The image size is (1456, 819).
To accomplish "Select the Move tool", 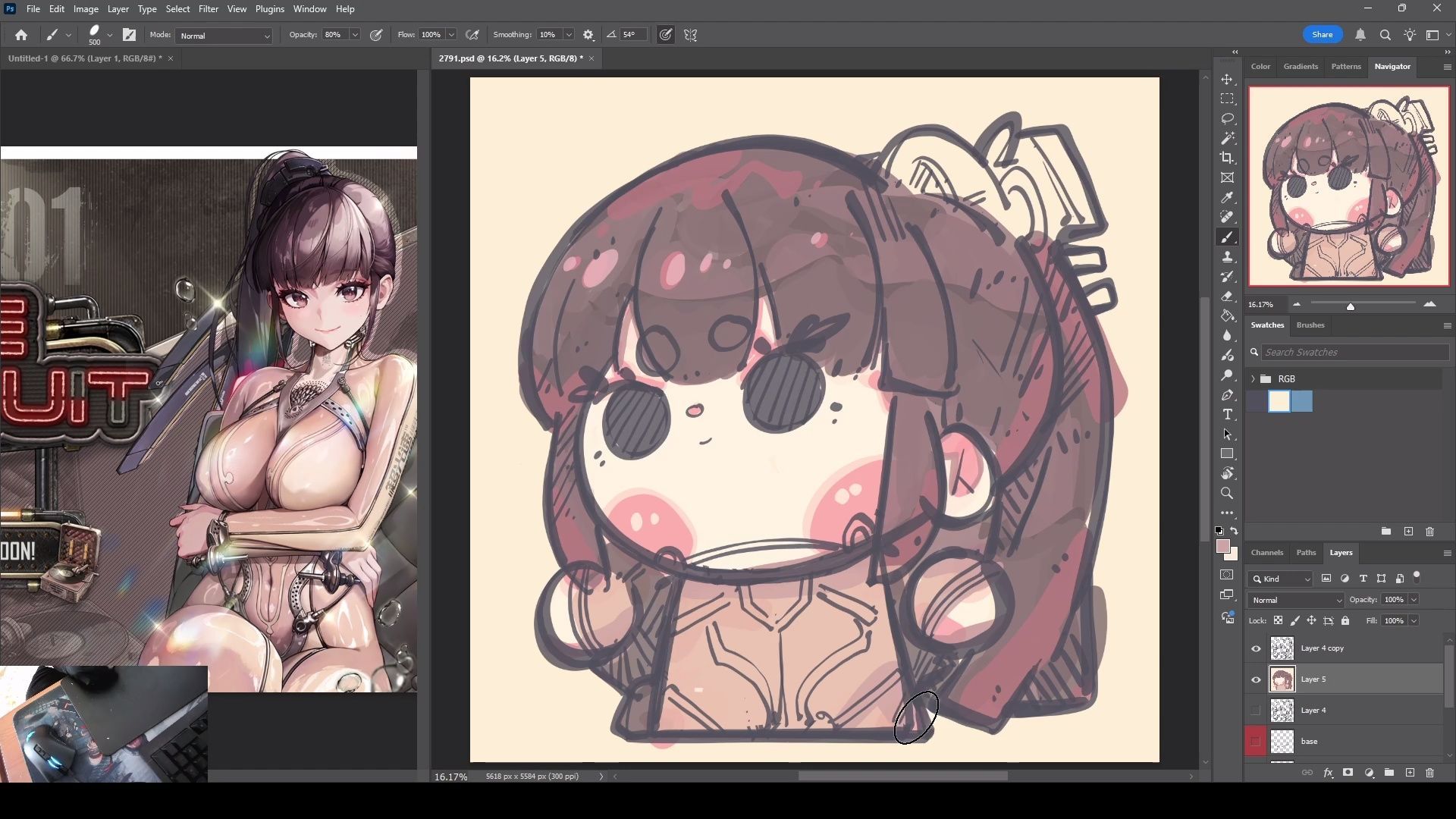I will 1227,80.
